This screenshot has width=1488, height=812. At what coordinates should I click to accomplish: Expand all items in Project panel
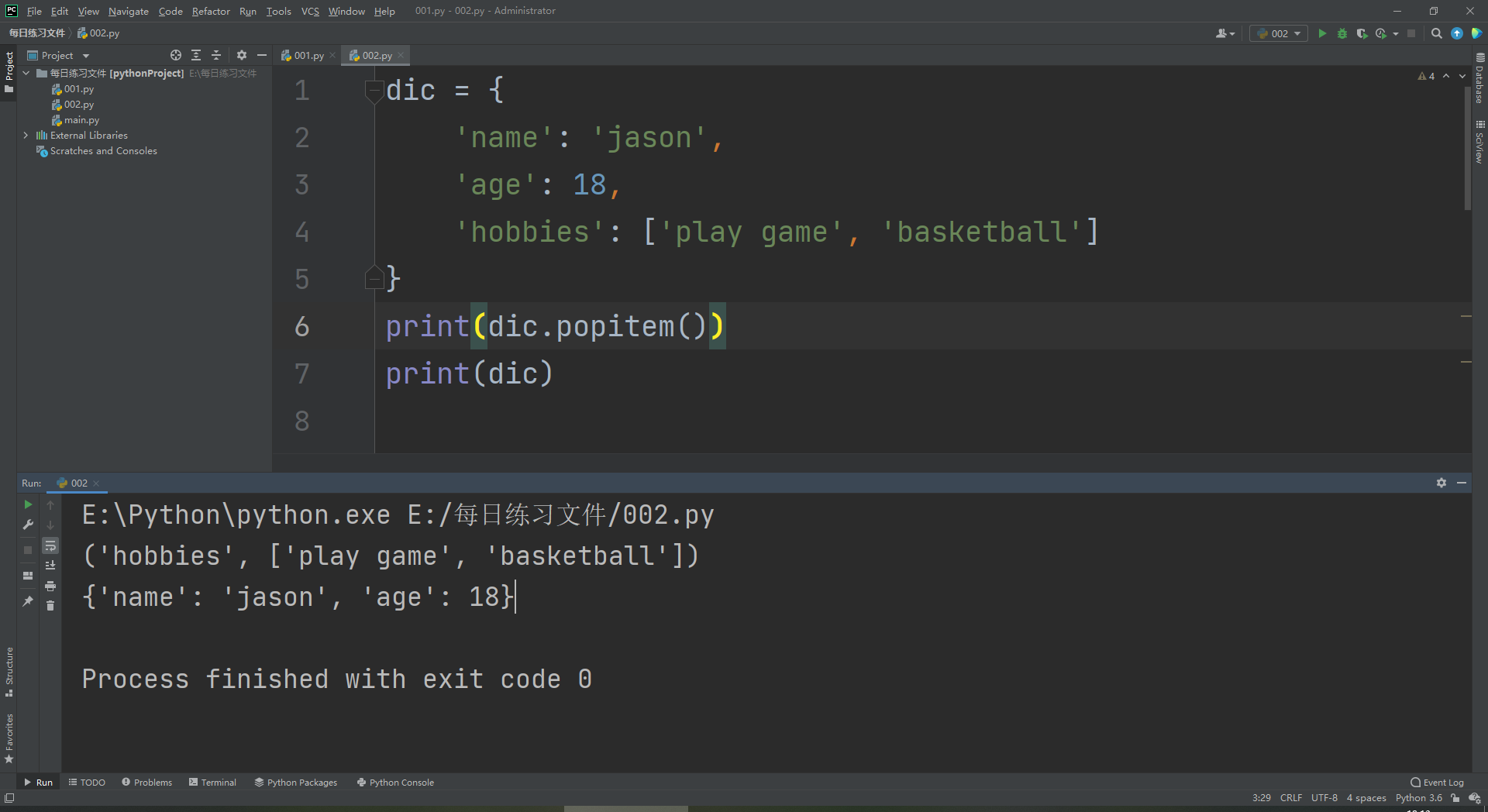coord(196,55)
